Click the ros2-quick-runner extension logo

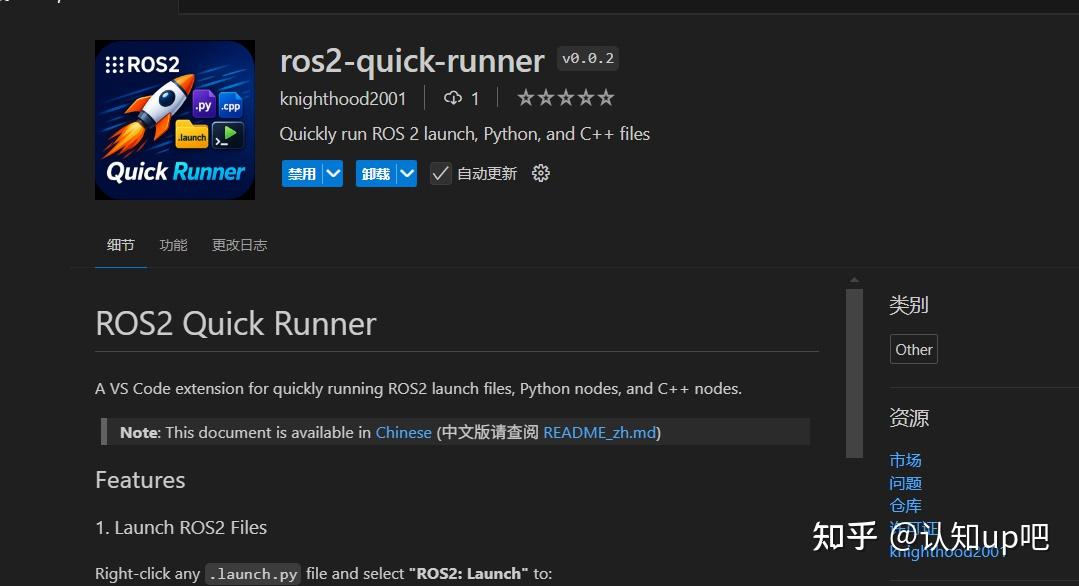click(175, 120)
